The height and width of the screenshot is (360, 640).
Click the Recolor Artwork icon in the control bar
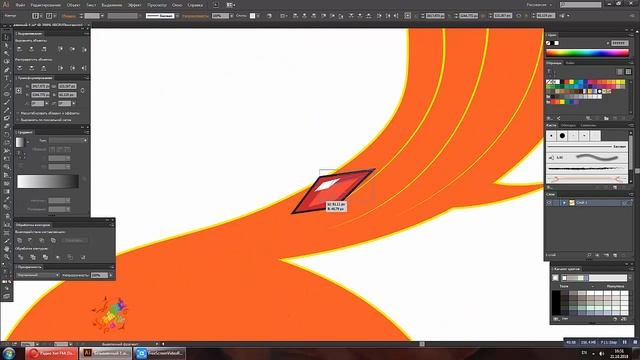(x=269, y=16)
